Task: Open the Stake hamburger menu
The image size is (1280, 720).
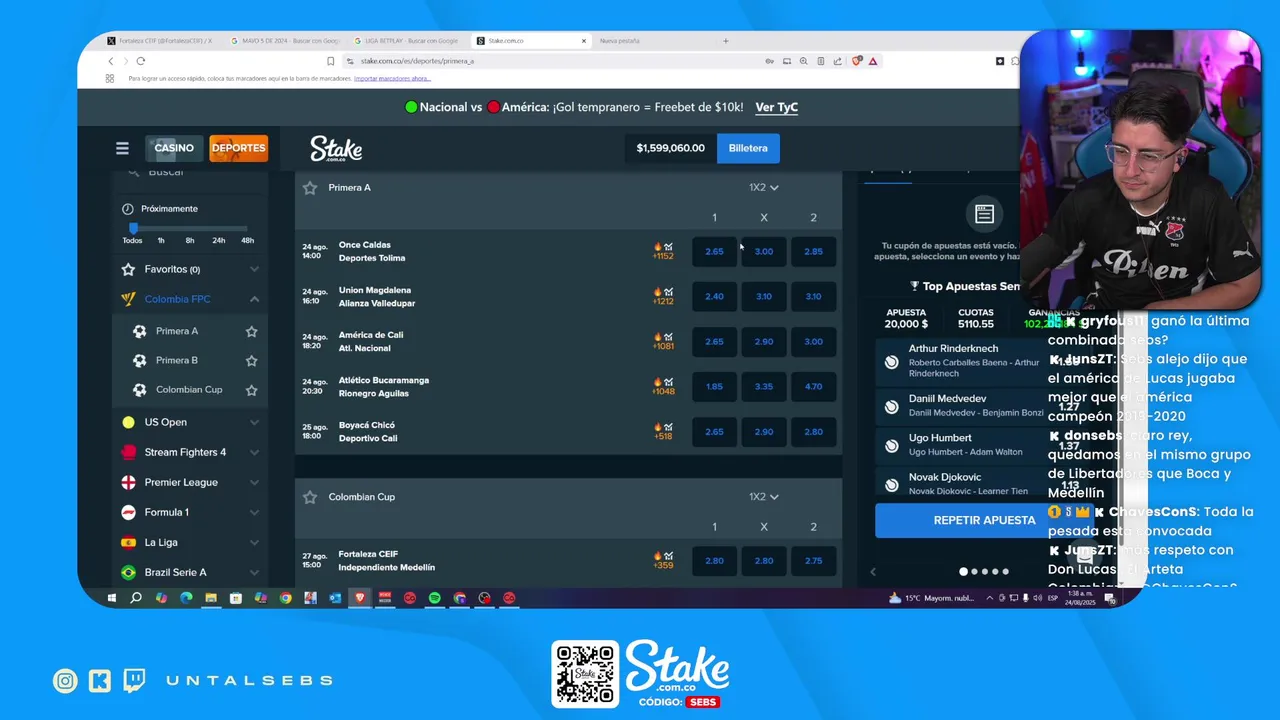Action: coord(122,148)
